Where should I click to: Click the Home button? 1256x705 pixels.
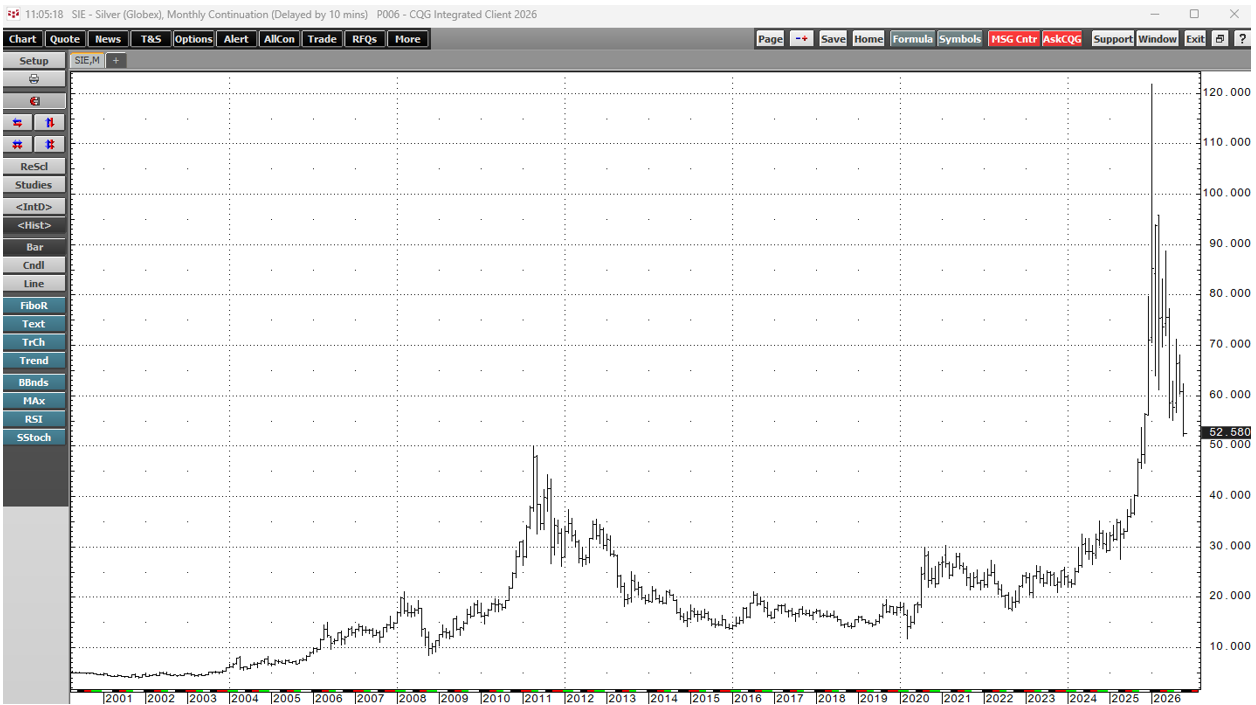(x=868, y=39)
